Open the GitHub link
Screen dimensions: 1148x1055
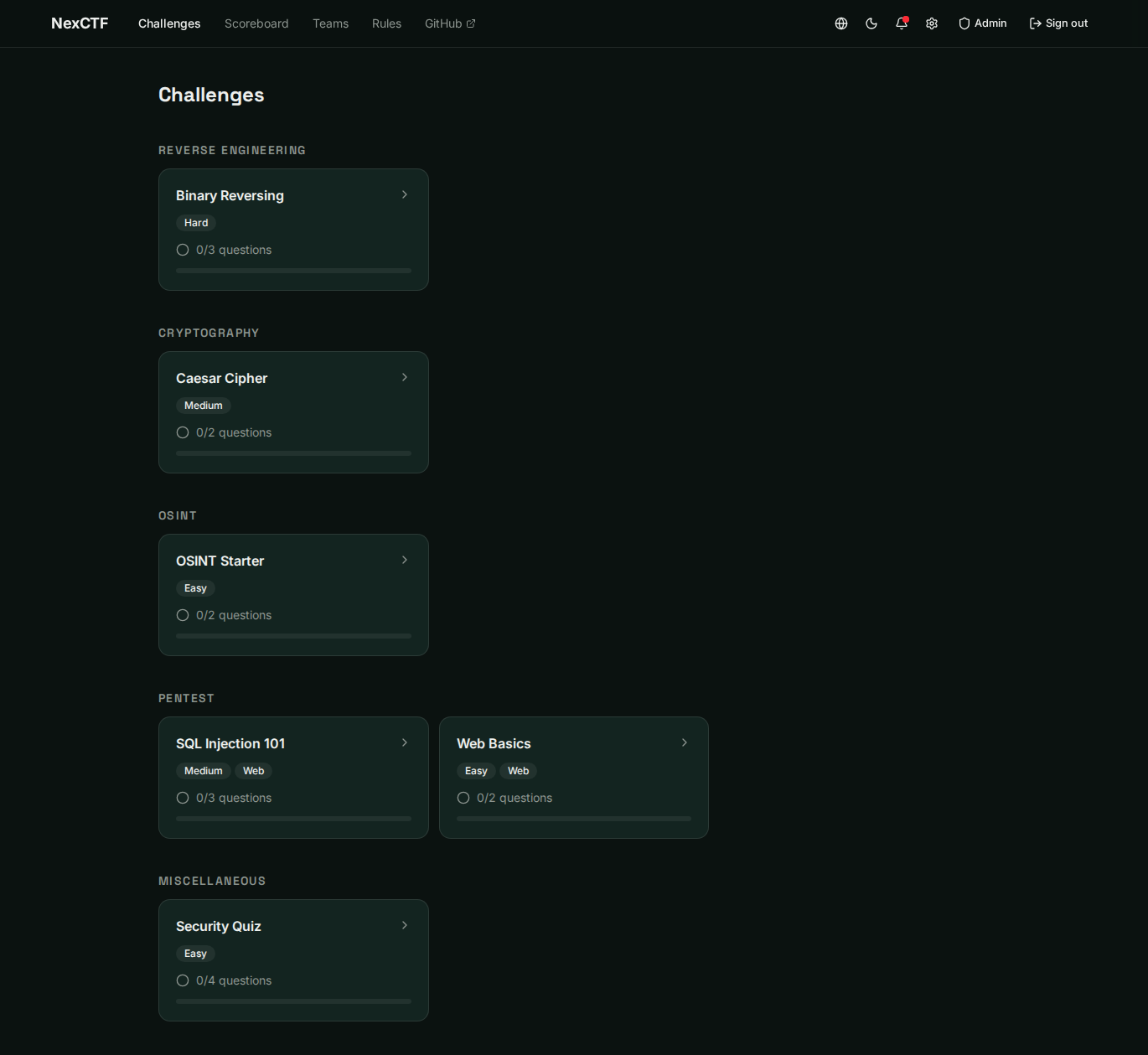pyautogui.click(x=450, y=23)
